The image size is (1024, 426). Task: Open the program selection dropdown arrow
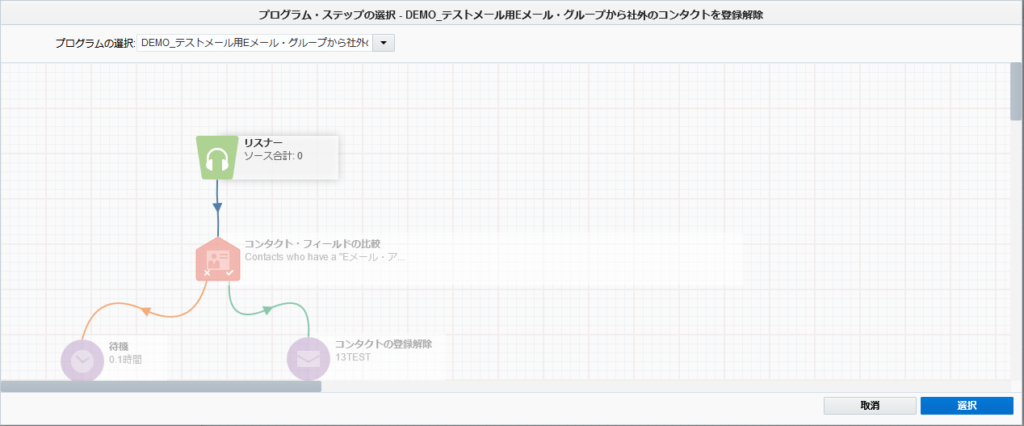point(385,43)
